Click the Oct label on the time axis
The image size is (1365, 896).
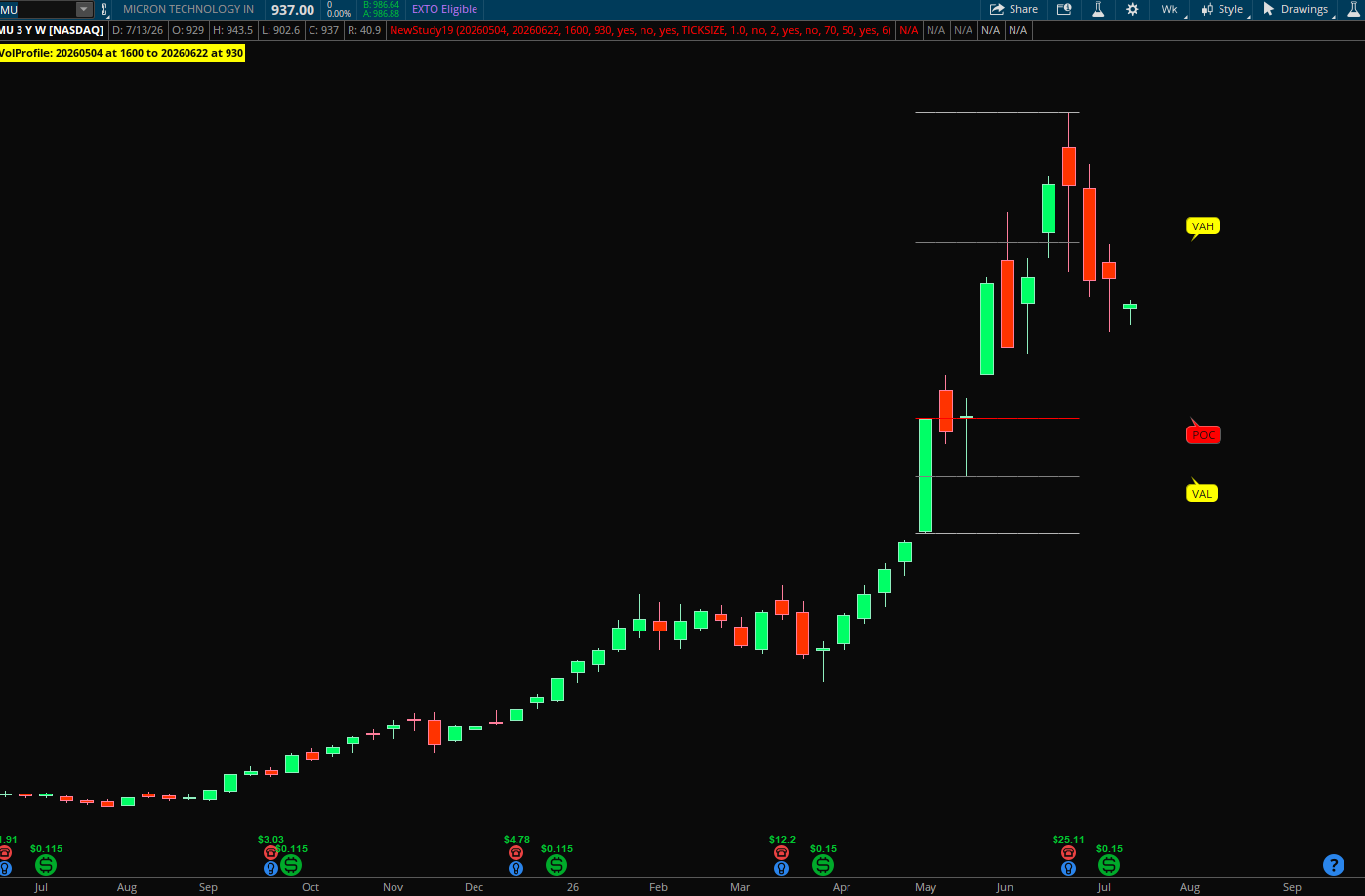[310, 887]
